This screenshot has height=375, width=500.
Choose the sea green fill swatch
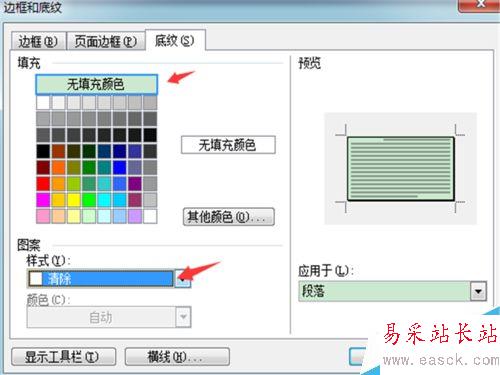89,184
